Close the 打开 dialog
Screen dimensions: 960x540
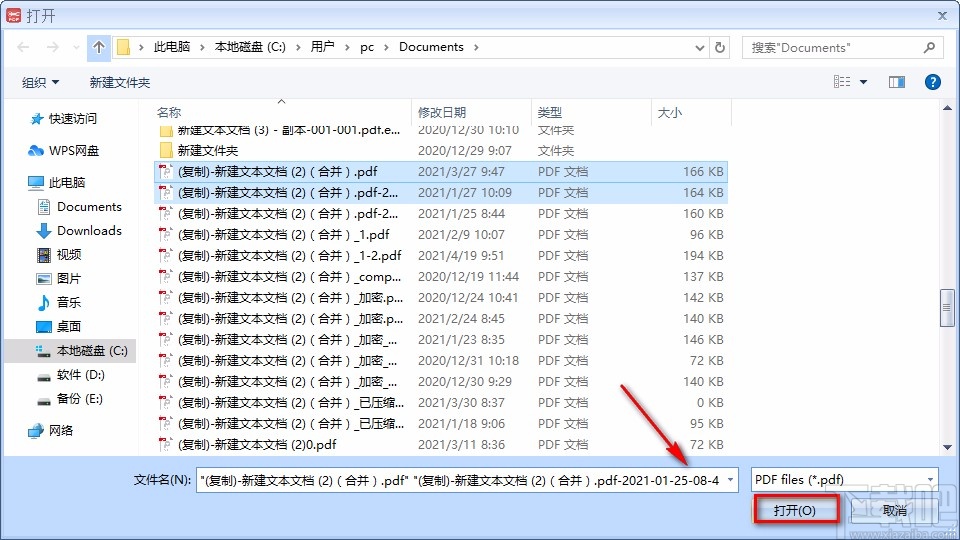coord(942,15)
